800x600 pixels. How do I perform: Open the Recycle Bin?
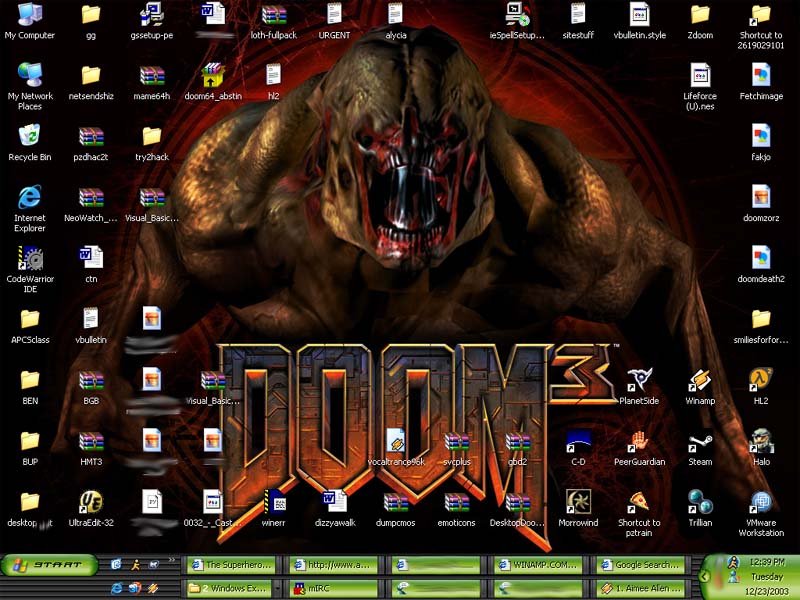point(30,143)
